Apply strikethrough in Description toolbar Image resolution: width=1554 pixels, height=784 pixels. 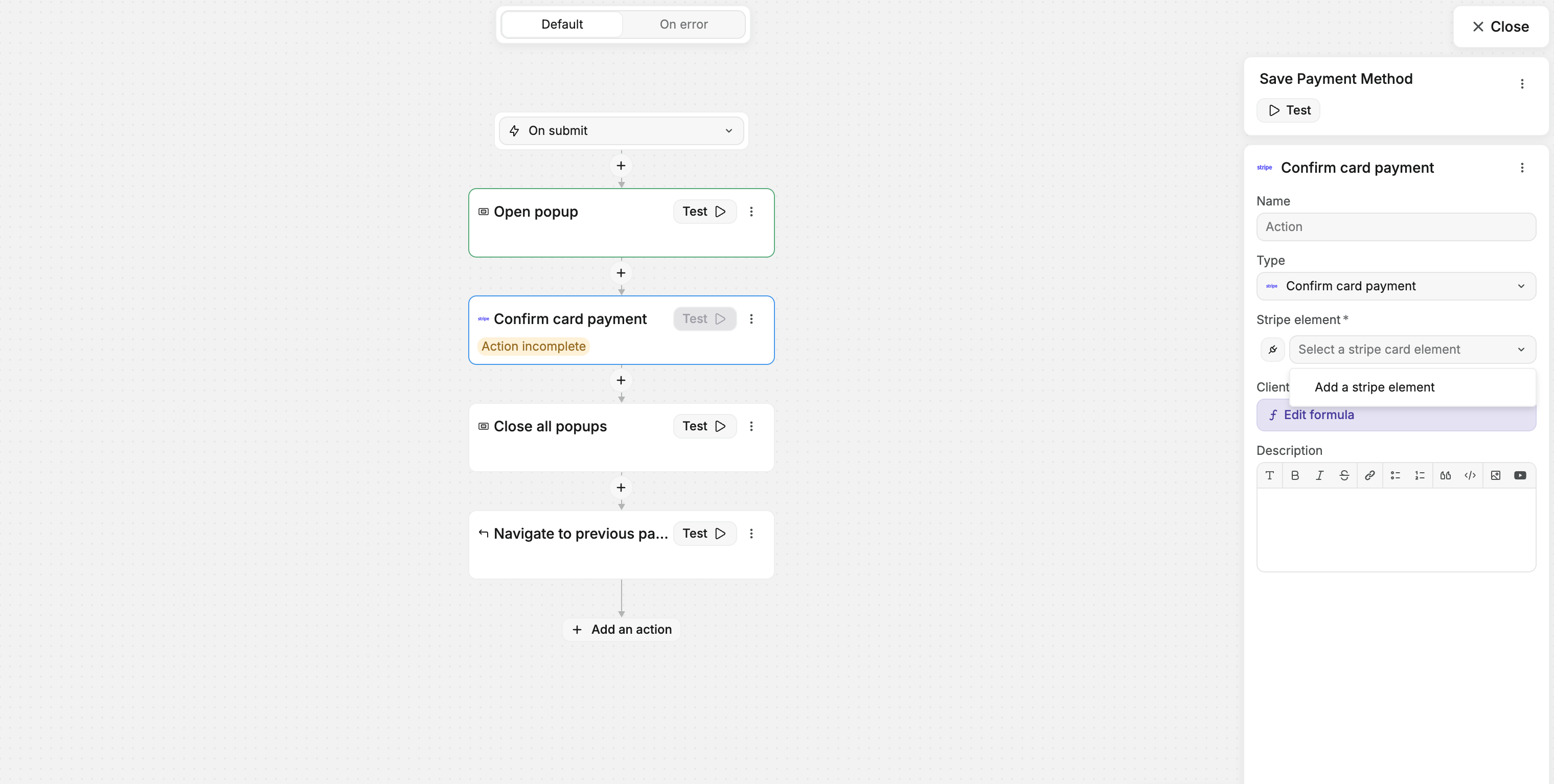click(x=1344, y=476)
